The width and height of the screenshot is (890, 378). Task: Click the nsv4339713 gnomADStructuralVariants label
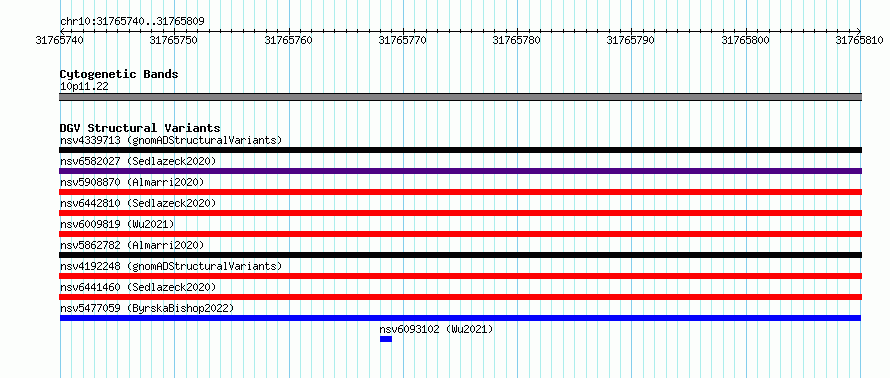pos(171,140)
